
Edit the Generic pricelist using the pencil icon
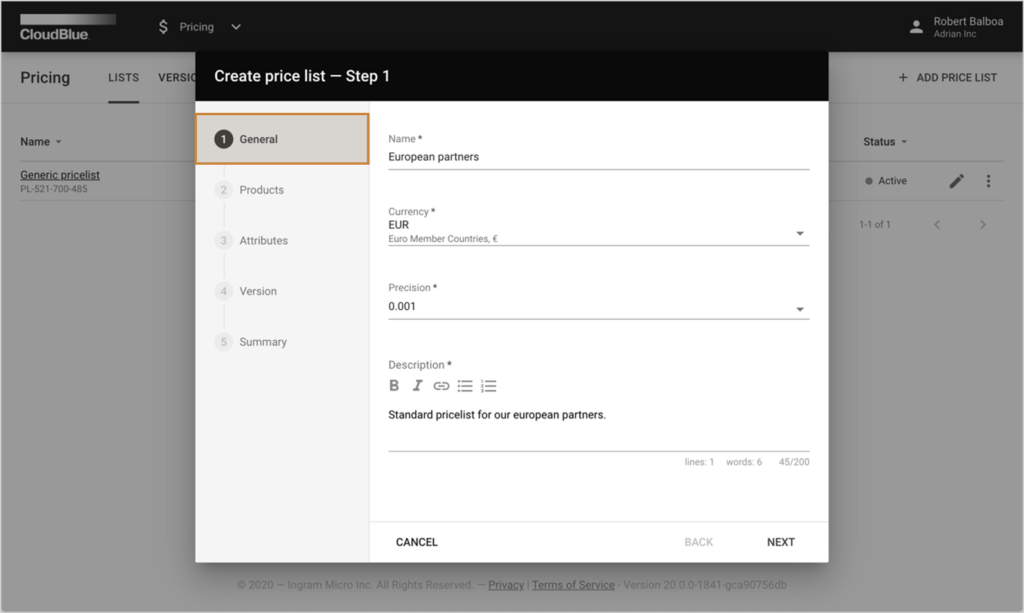(x=956, y=181)
